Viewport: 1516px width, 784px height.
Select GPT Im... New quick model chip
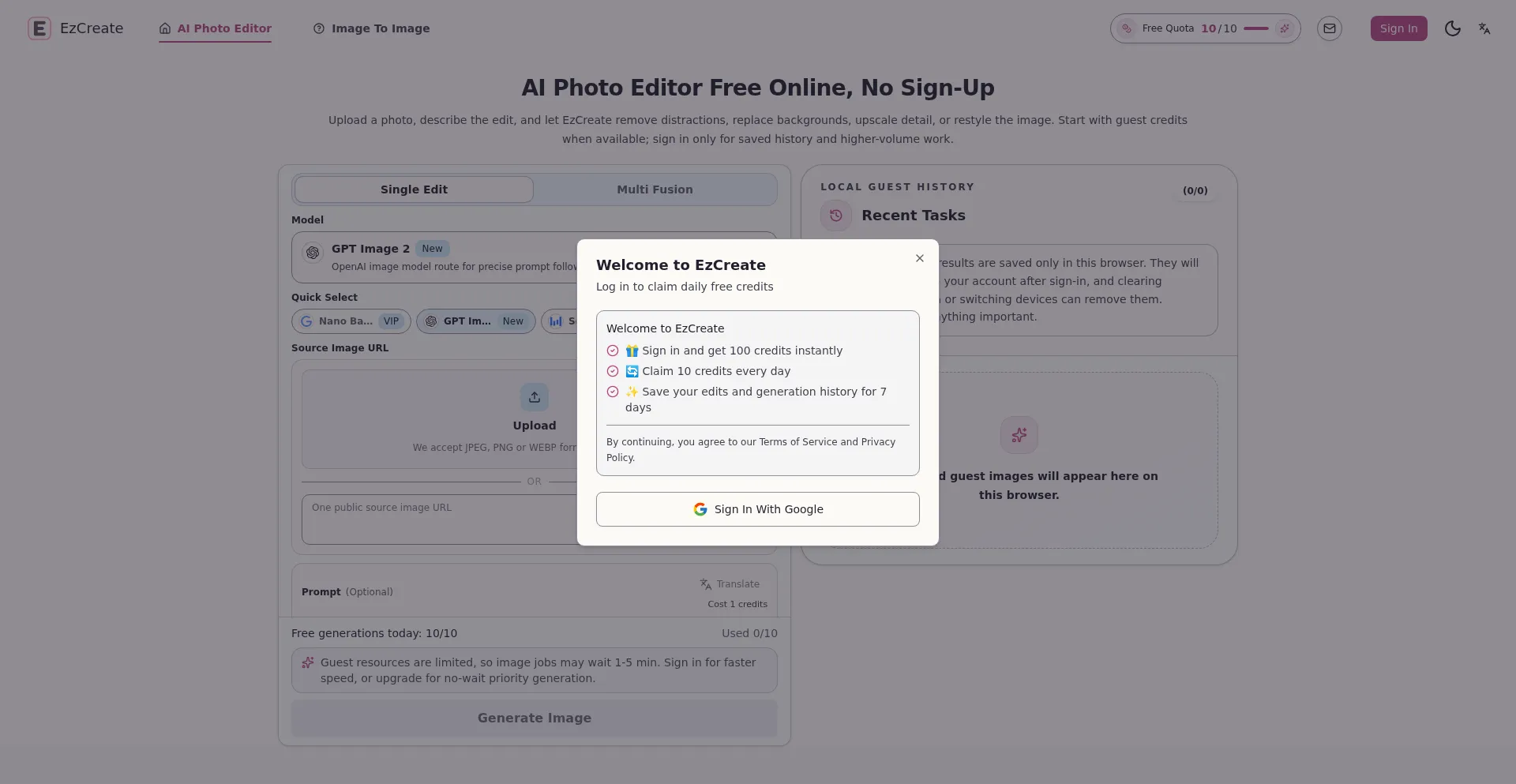coord(476,321)
